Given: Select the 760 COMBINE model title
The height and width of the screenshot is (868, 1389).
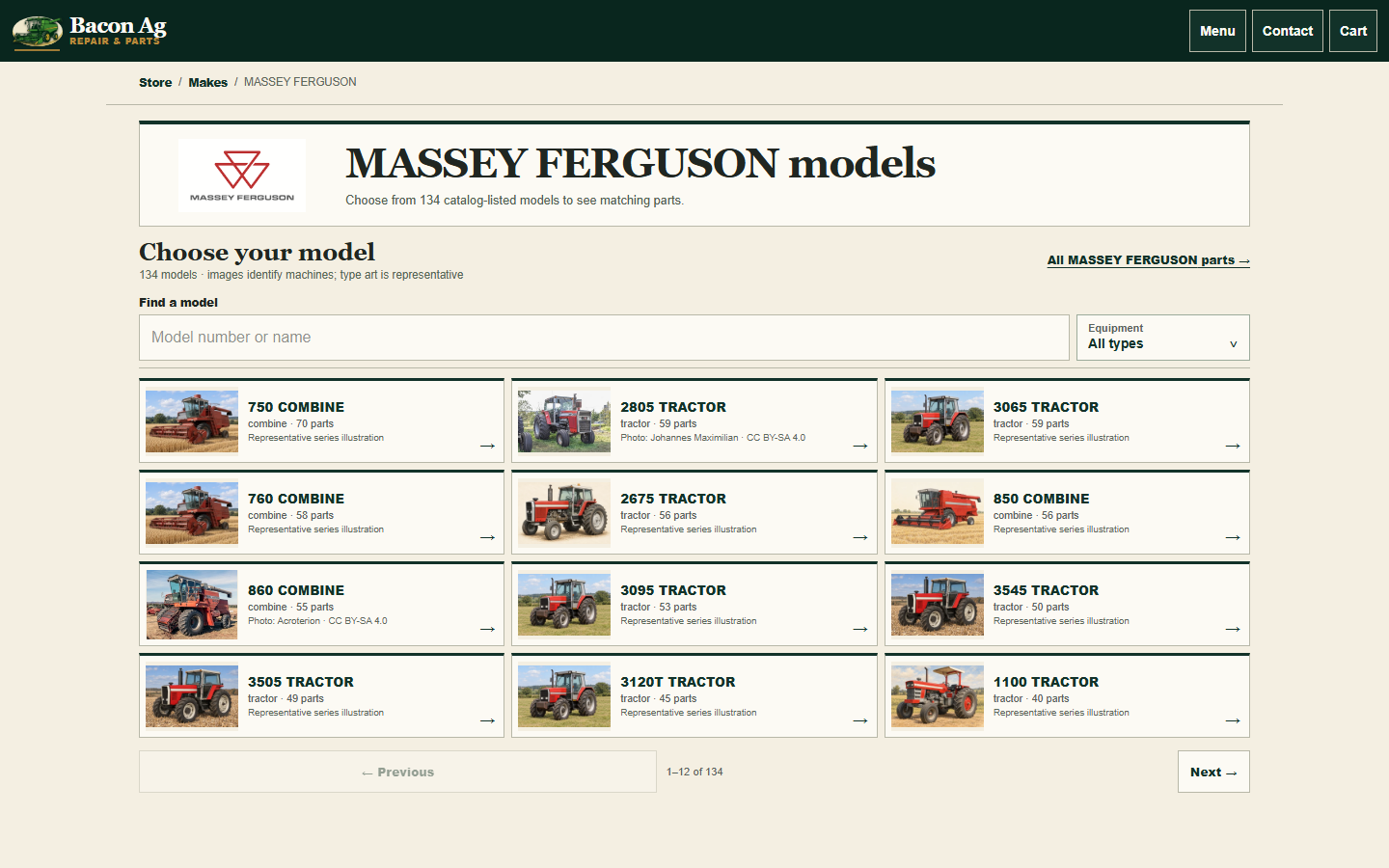Looking at the screenshot, I should [x=296, y=499].
